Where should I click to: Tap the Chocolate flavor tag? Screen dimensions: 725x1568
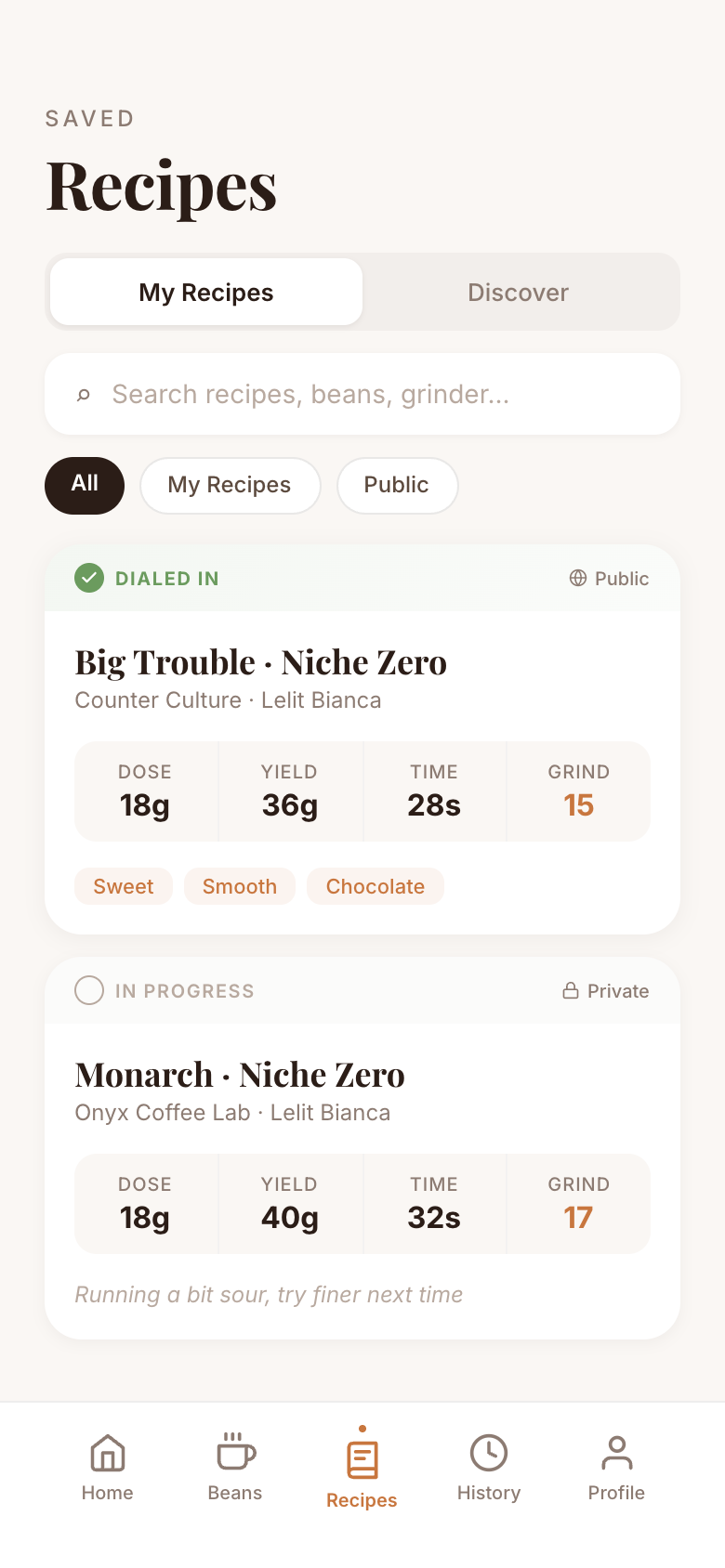coord(376,886)
